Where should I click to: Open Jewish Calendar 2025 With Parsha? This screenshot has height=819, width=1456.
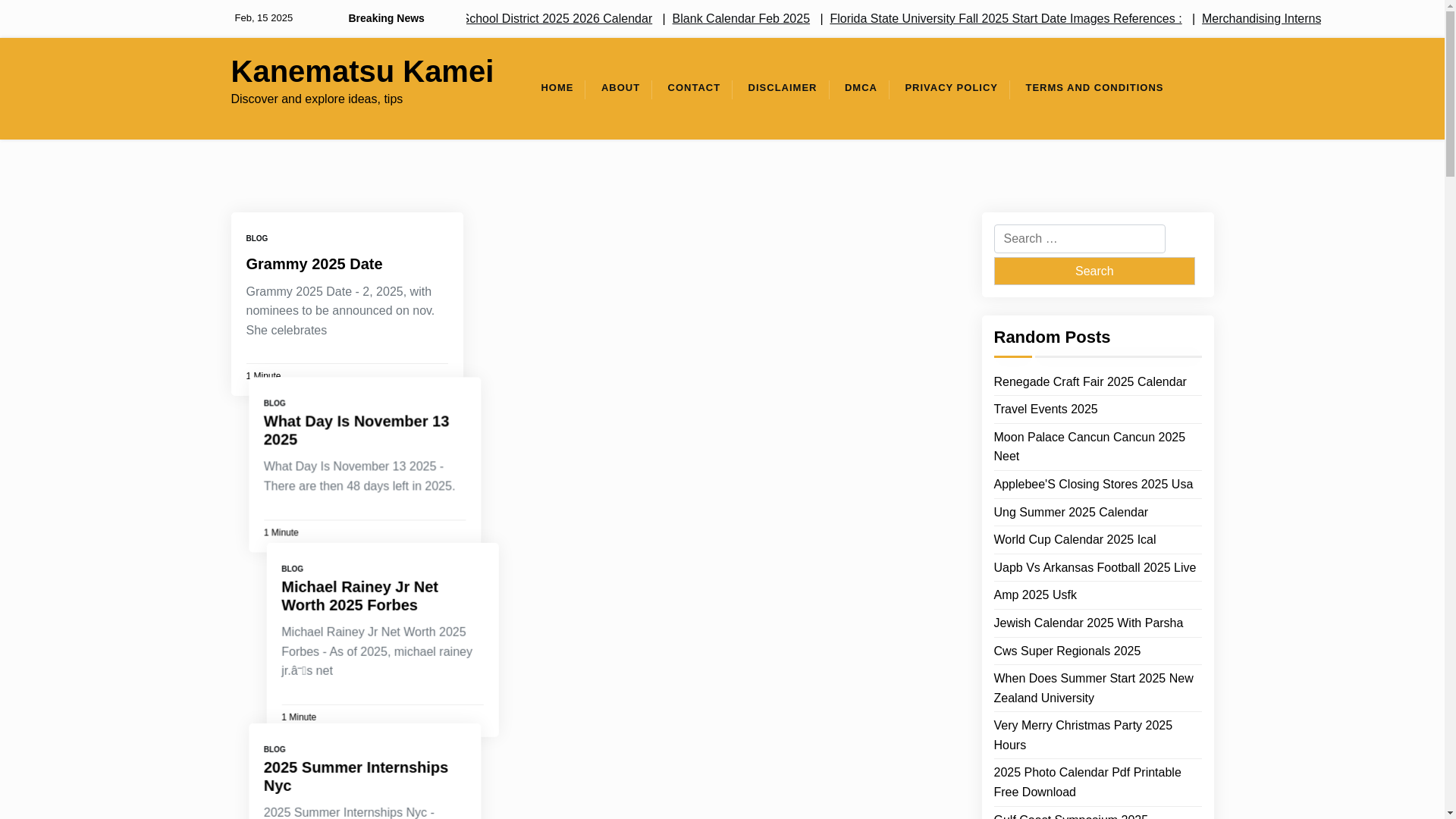(1087, 623)
